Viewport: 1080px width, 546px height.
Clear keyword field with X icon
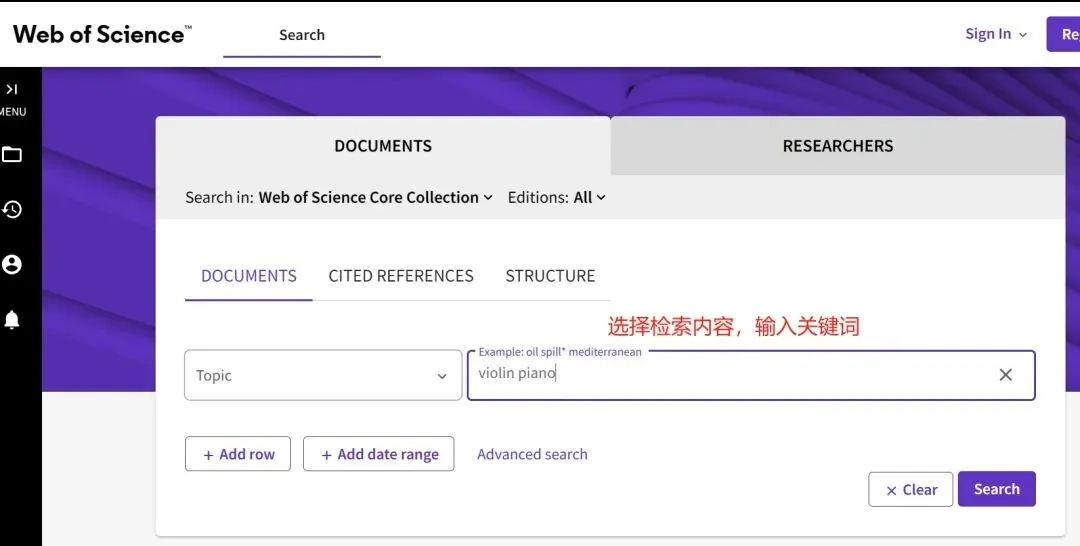coord(1006,375)
